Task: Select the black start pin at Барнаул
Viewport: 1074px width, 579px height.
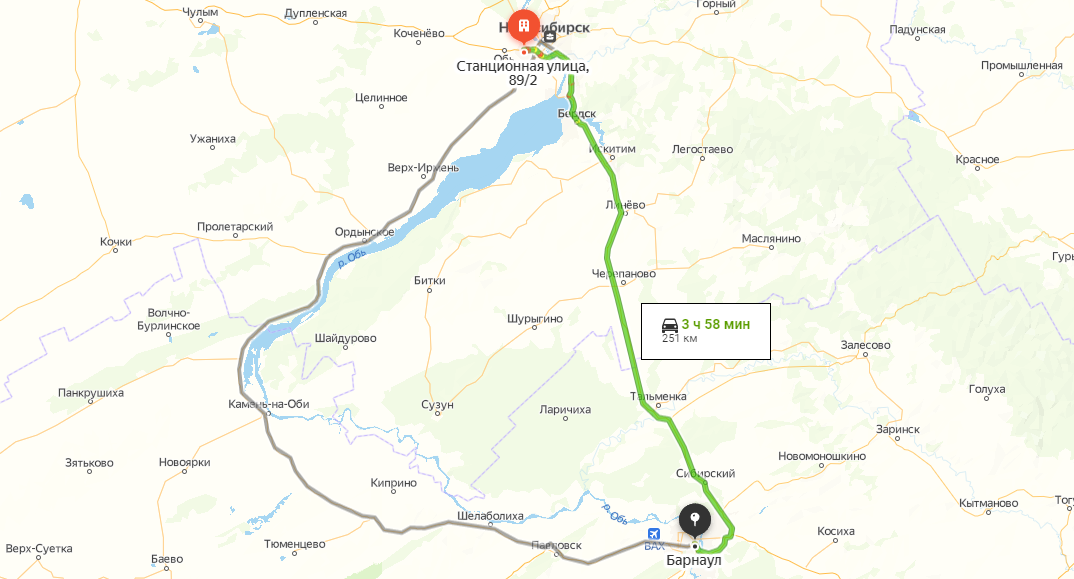Action: (x=695, y=521)
